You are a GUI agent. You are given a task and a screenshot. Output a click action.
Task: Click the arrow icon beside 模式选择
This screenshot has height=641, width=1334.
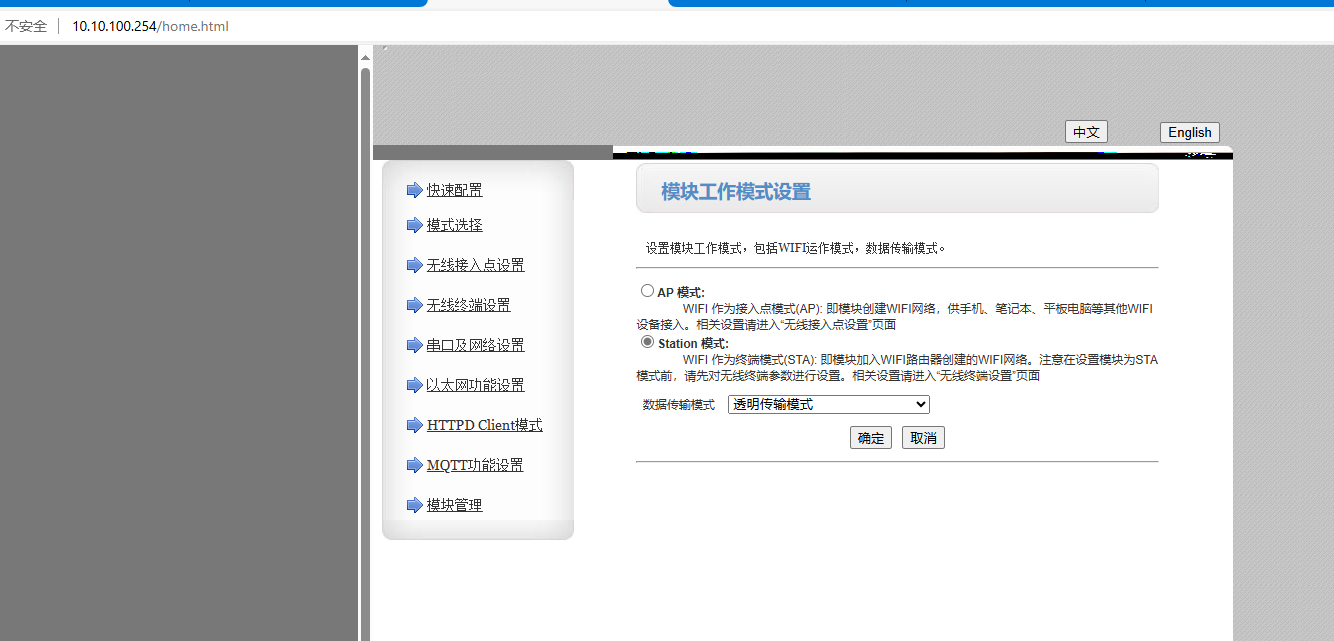(x=414, y=225)
